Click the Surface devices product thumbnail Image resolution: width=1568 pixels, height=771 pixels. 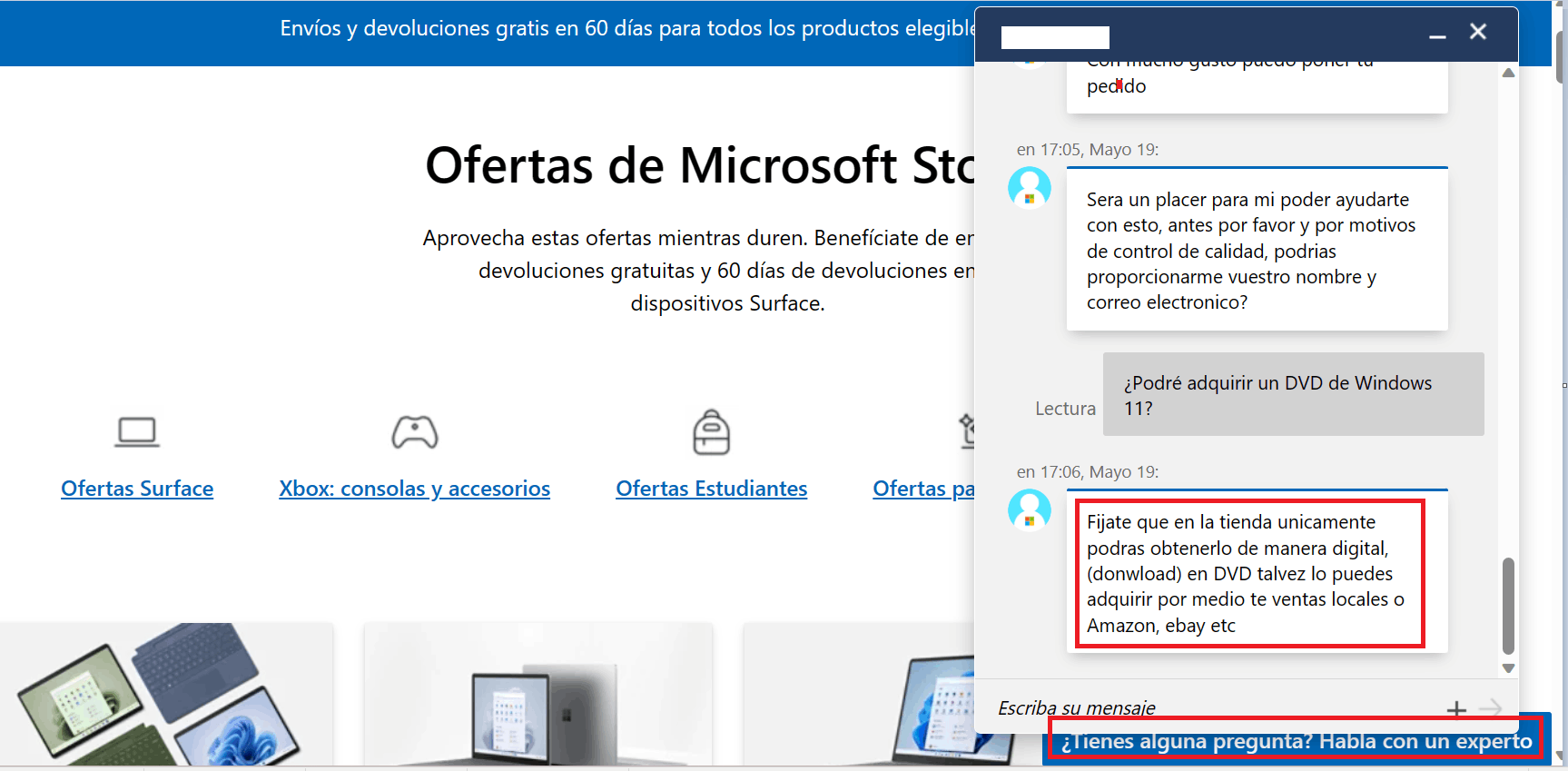166,695
